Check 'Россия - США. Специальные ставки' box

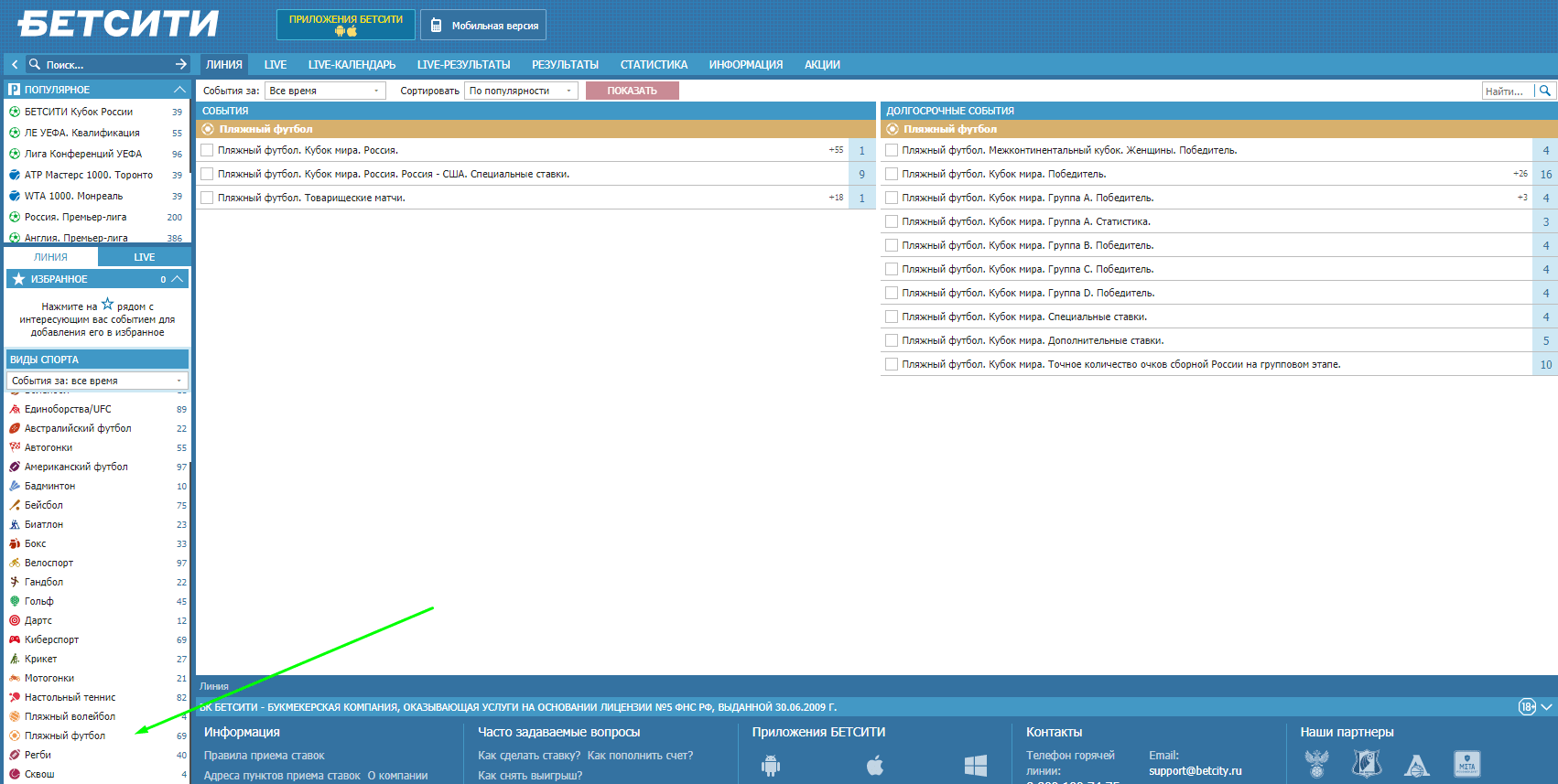tap(207, 174)
